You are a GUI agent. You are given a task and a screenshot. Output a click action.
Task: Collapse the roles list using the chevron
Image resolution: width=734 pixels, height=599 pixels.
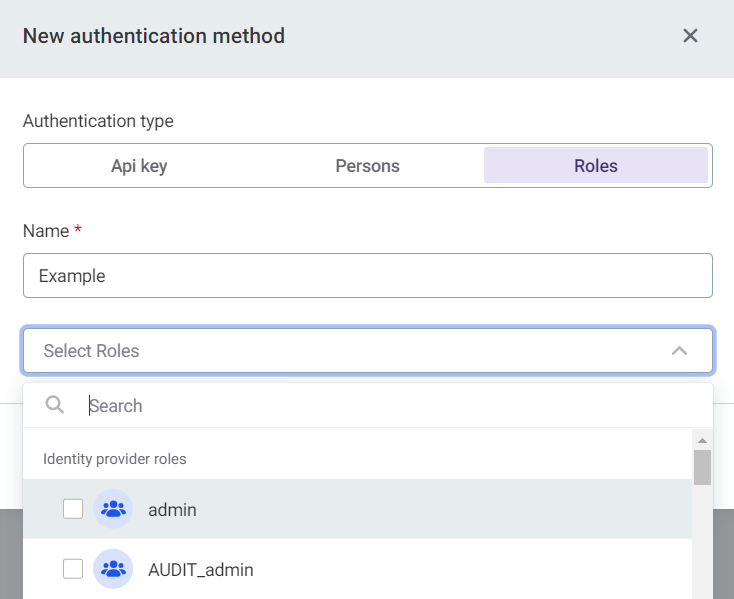pos(679,351)
